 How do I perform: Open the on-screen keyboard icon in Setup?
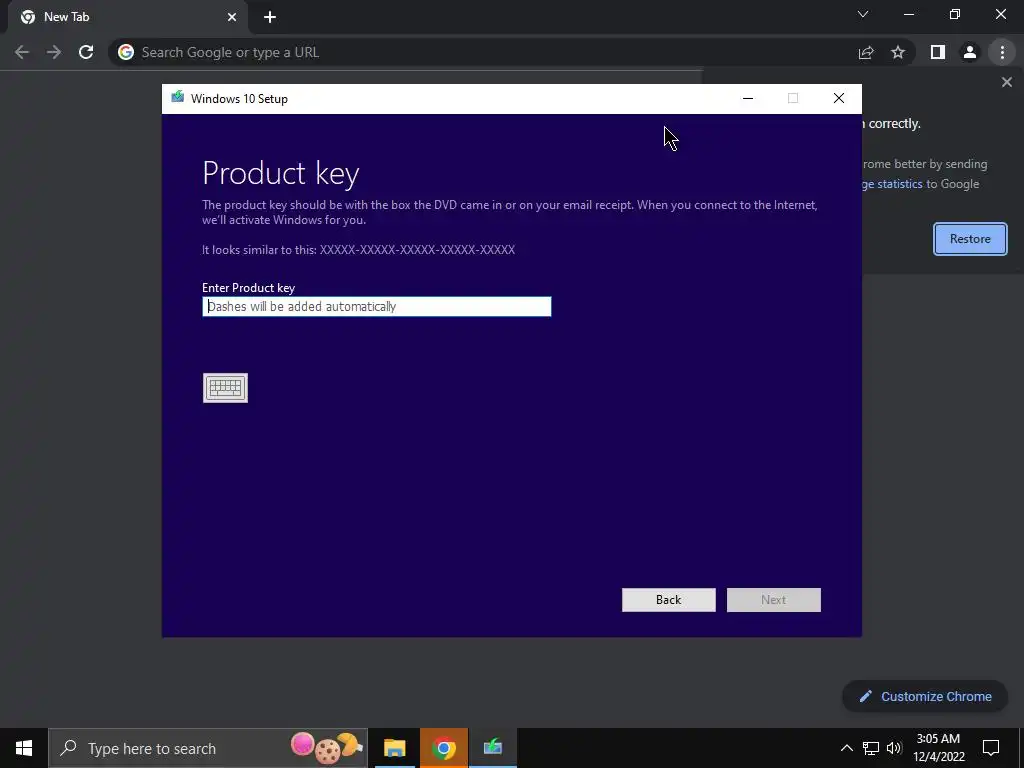[x=225, y=388]
